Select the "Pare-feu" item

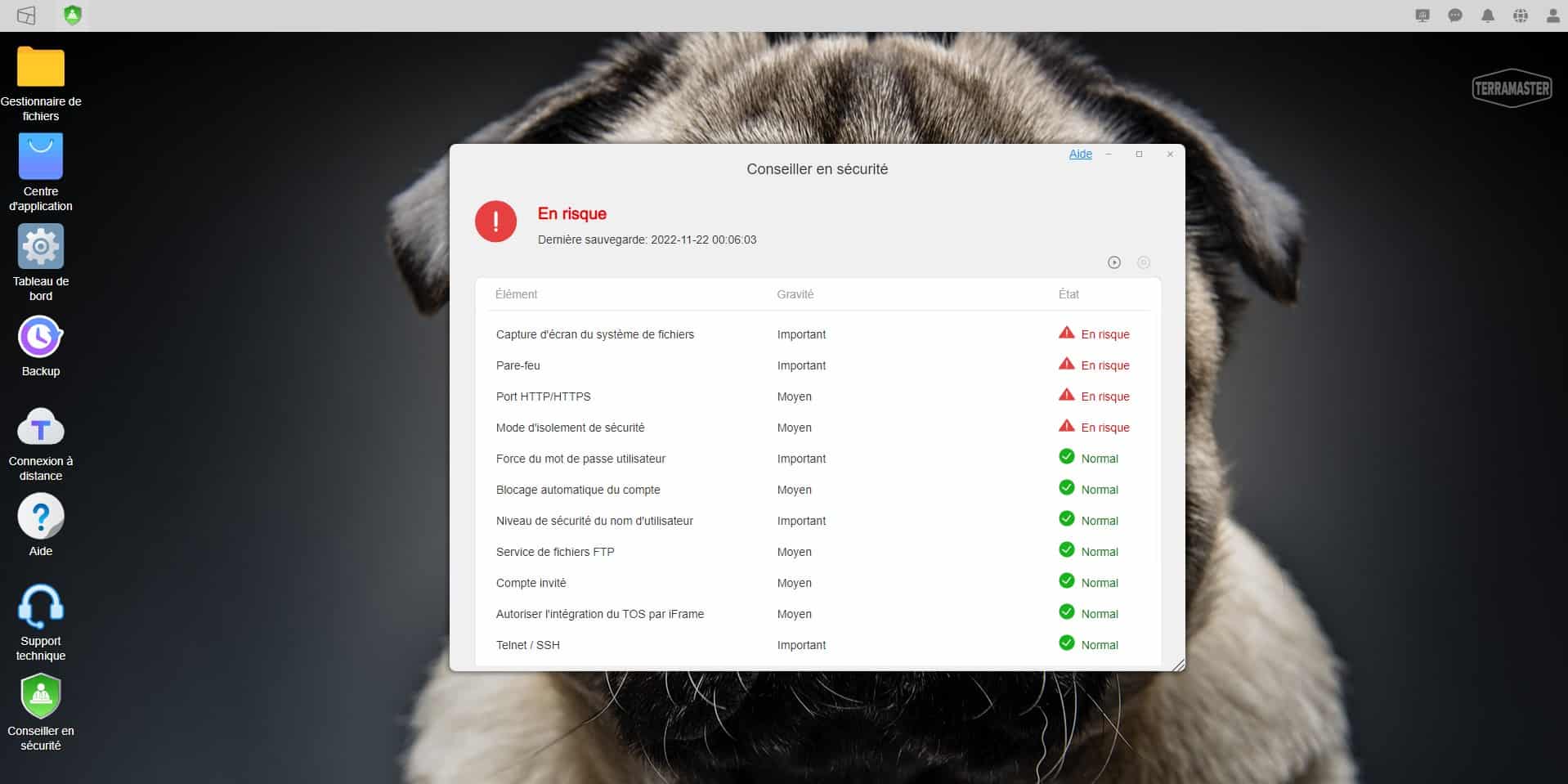[518, 365]
